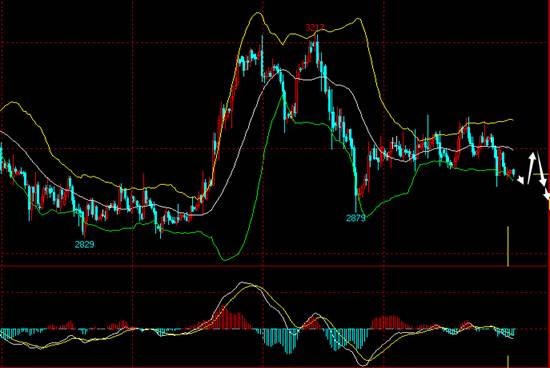550x368 pixels.
Task: Click the last candlestick on the chart
Action: [514, 173]
